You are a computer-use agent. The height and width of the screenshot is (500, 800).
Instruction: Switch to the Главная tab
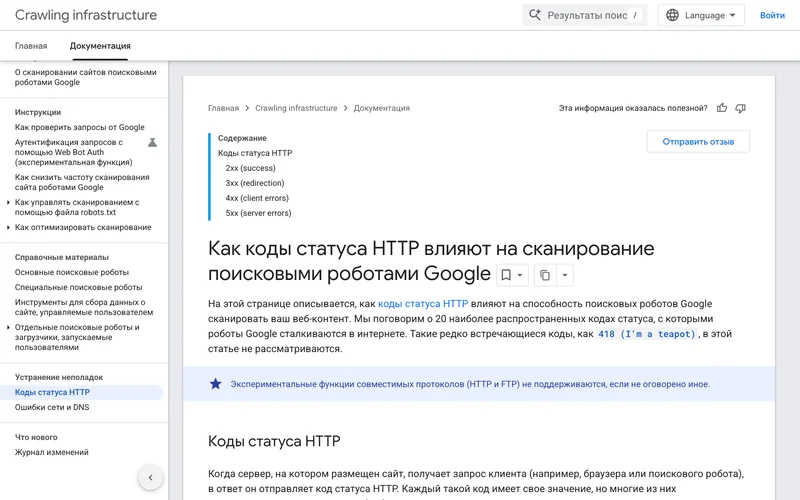tap(31, 46)
